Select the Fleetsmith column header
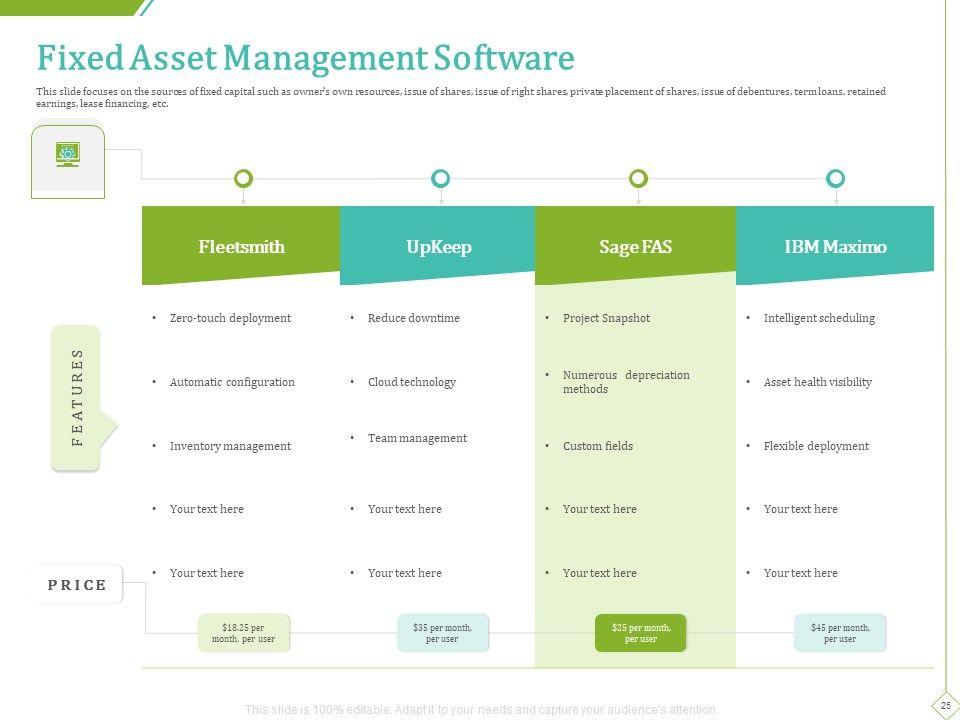960x720 pixels. click(x=241, y=246)
